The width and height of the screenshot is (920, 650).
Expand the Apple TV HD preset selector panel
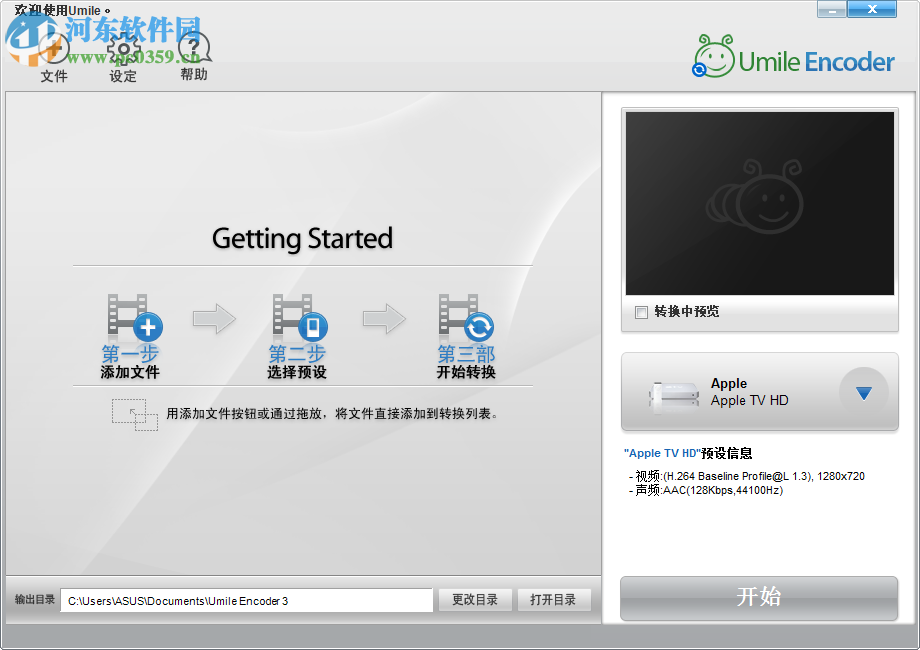click(760, 390)
